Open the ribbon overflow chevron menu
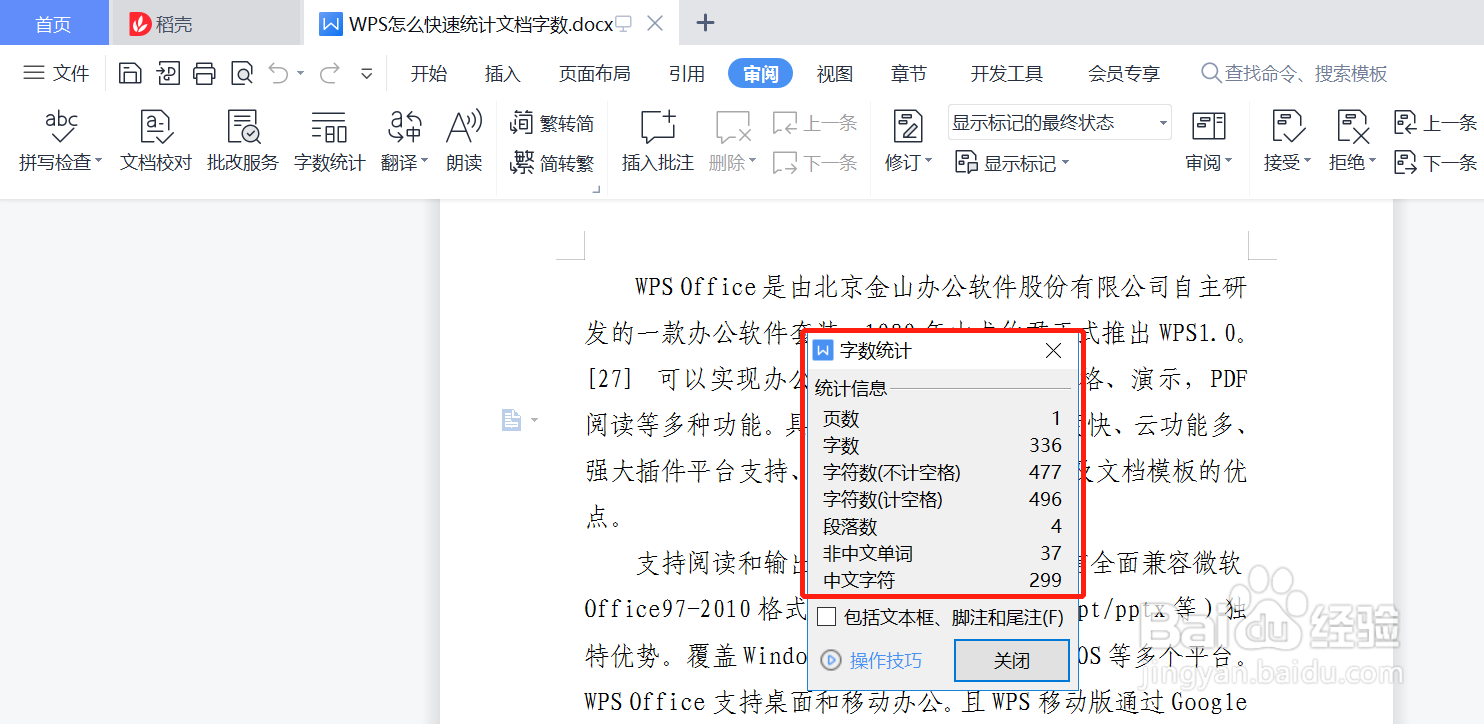Image resolution: width=1484 pixels, height=724 pixels. (x=366, y=73)
